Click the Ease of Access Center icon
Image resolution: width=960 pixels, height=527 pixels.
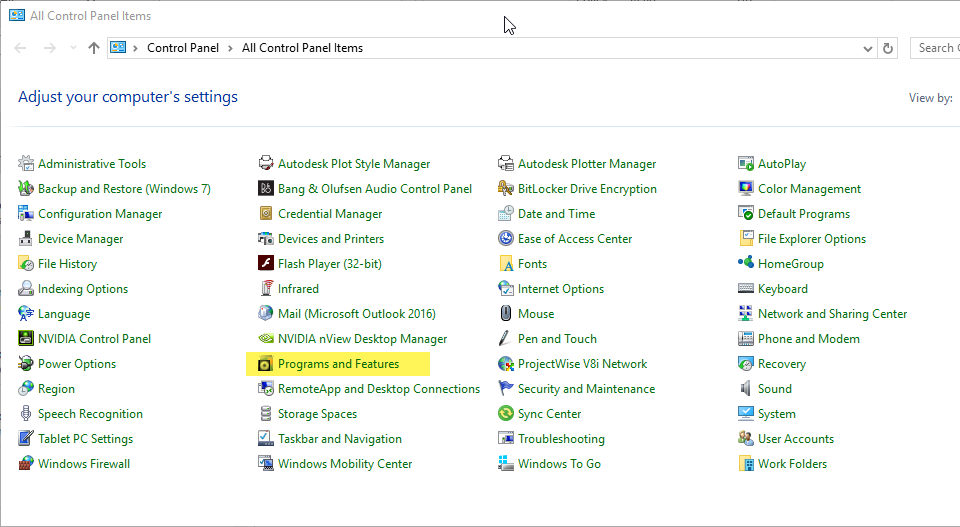(x=506, y=239)
